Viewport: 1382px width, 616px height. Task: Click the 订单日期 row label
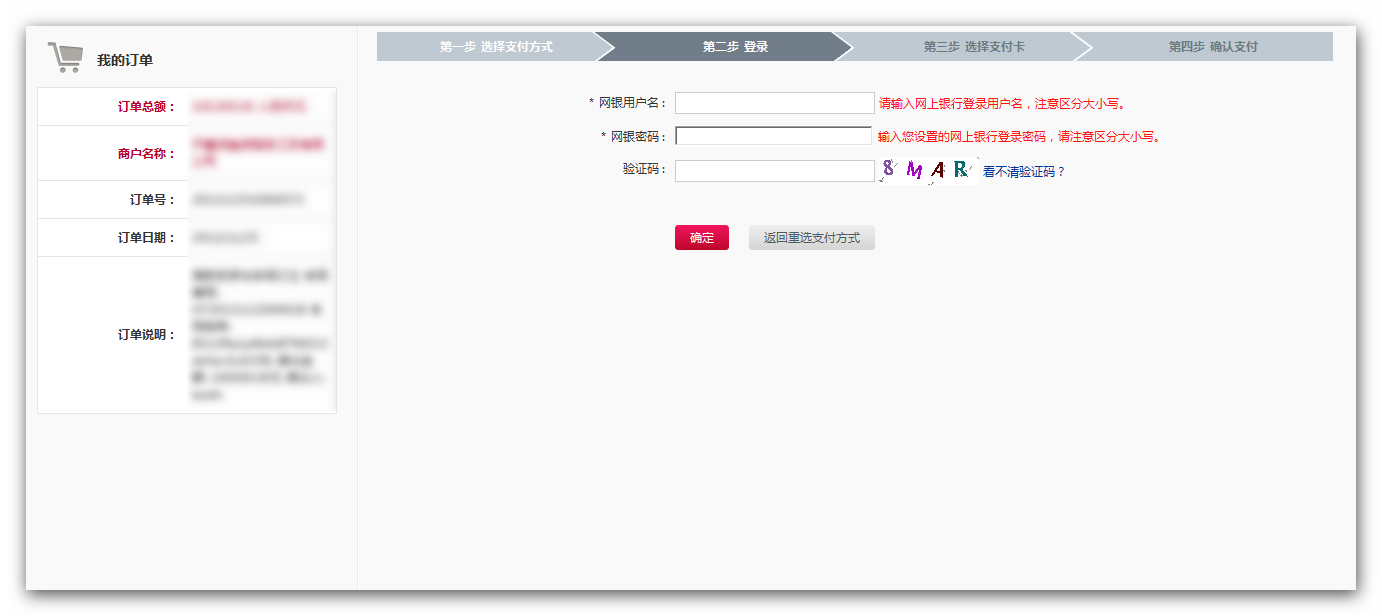[x=146, y=238]
